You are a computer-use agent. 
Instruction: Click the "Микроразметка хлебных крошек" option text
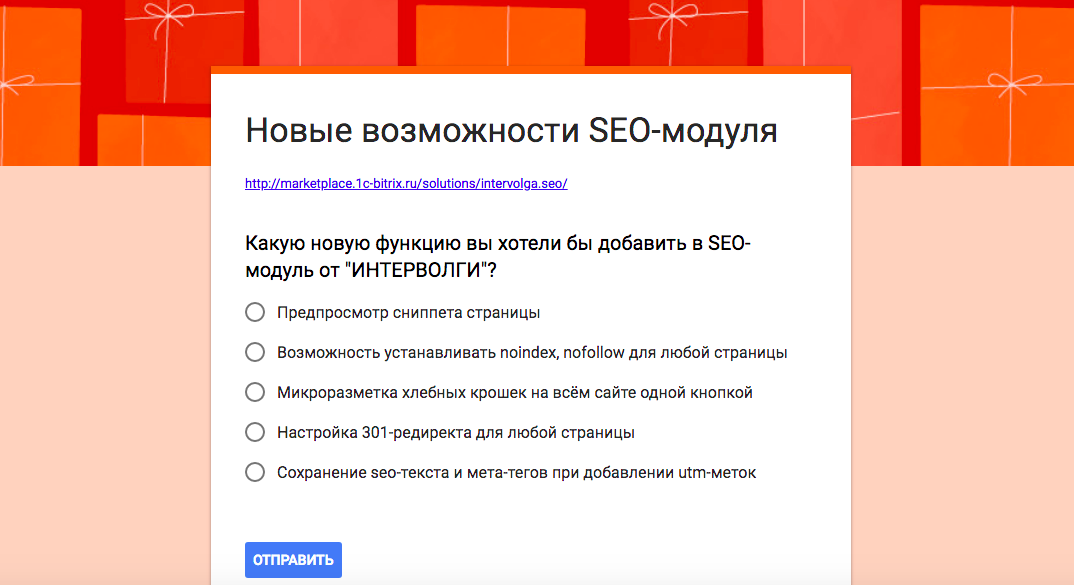click(x=514, y=393)
